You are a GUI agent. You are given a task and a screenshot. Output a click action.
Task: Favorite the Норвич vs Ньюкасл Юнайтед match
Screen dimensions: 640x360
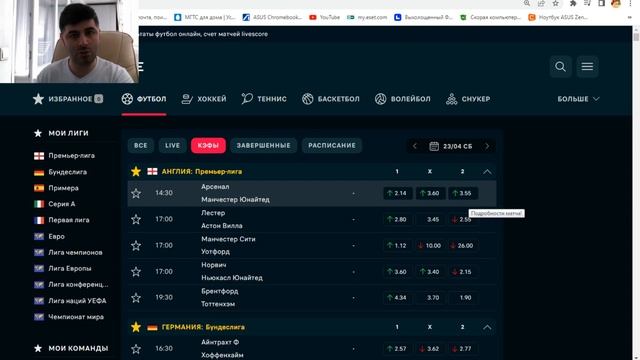136,271
